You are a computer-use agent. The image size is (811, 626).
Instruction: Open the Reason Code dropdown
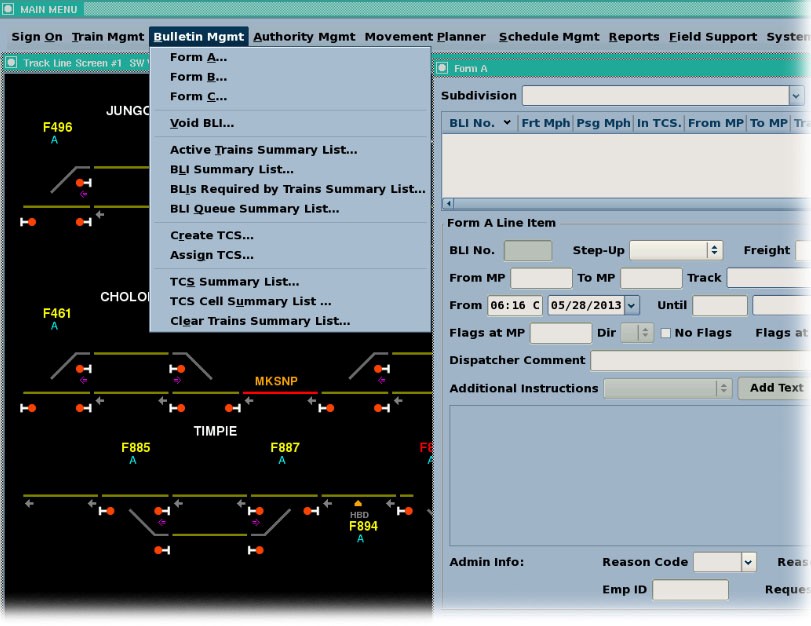[748, 563]
